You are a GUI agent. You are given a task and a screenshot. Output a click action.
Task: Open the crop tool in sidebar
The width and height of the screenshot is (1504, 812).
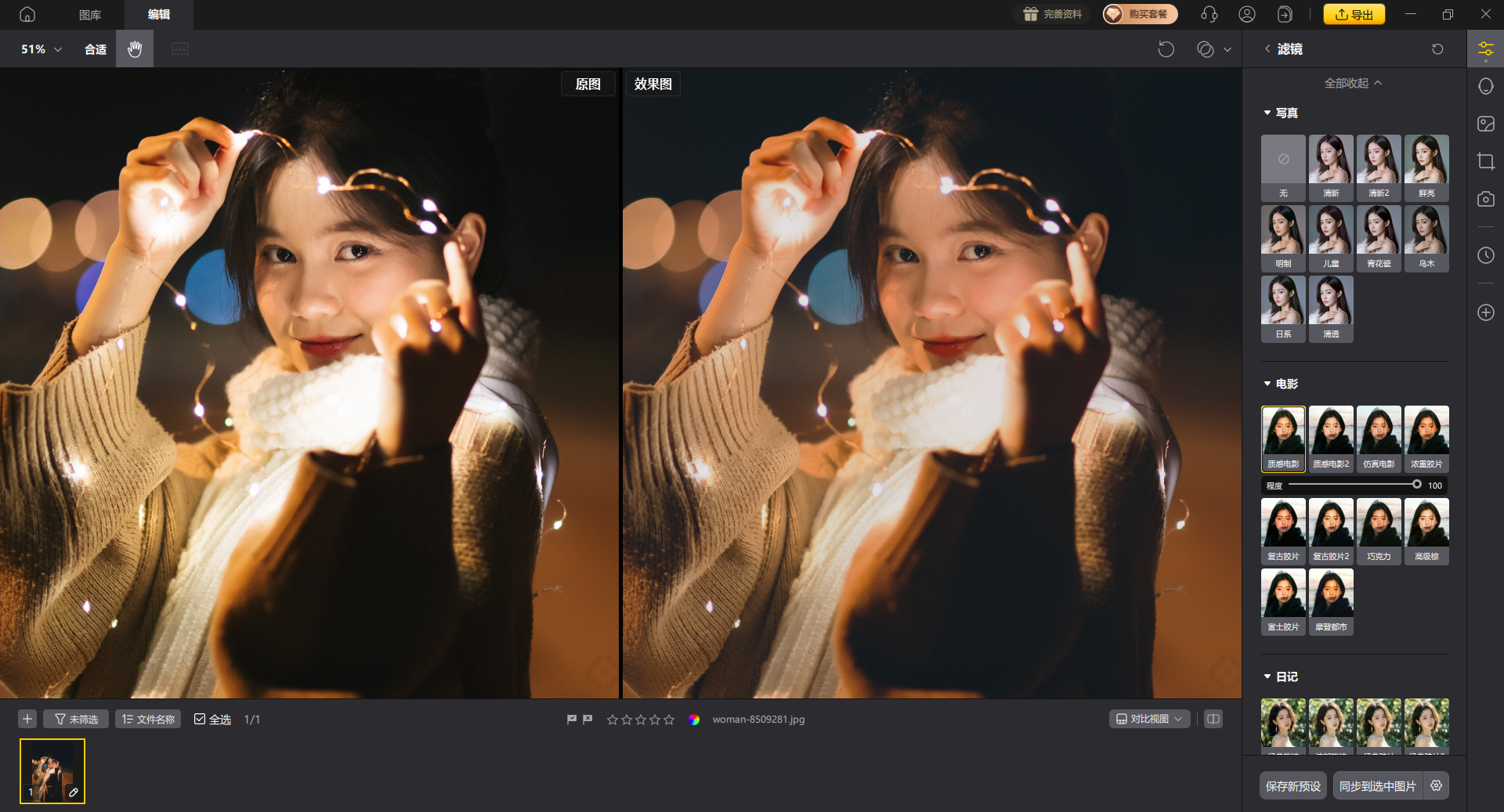coord(1485,161)
